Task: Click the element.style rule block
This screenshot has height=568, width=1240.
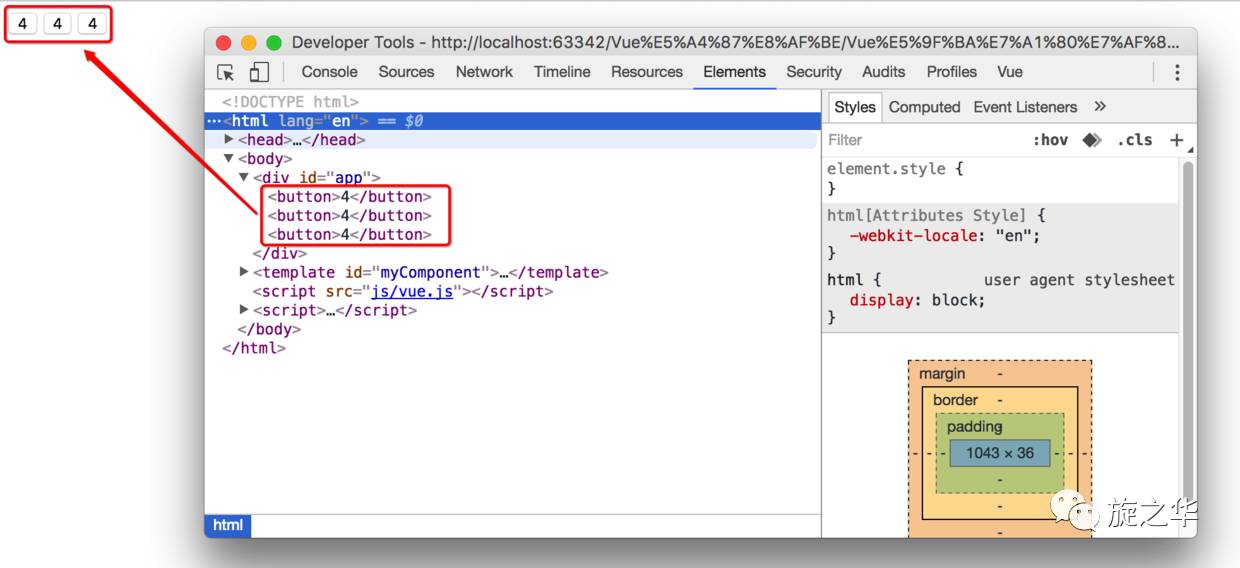Action: pyautogui.click(x=1000, y=179)
